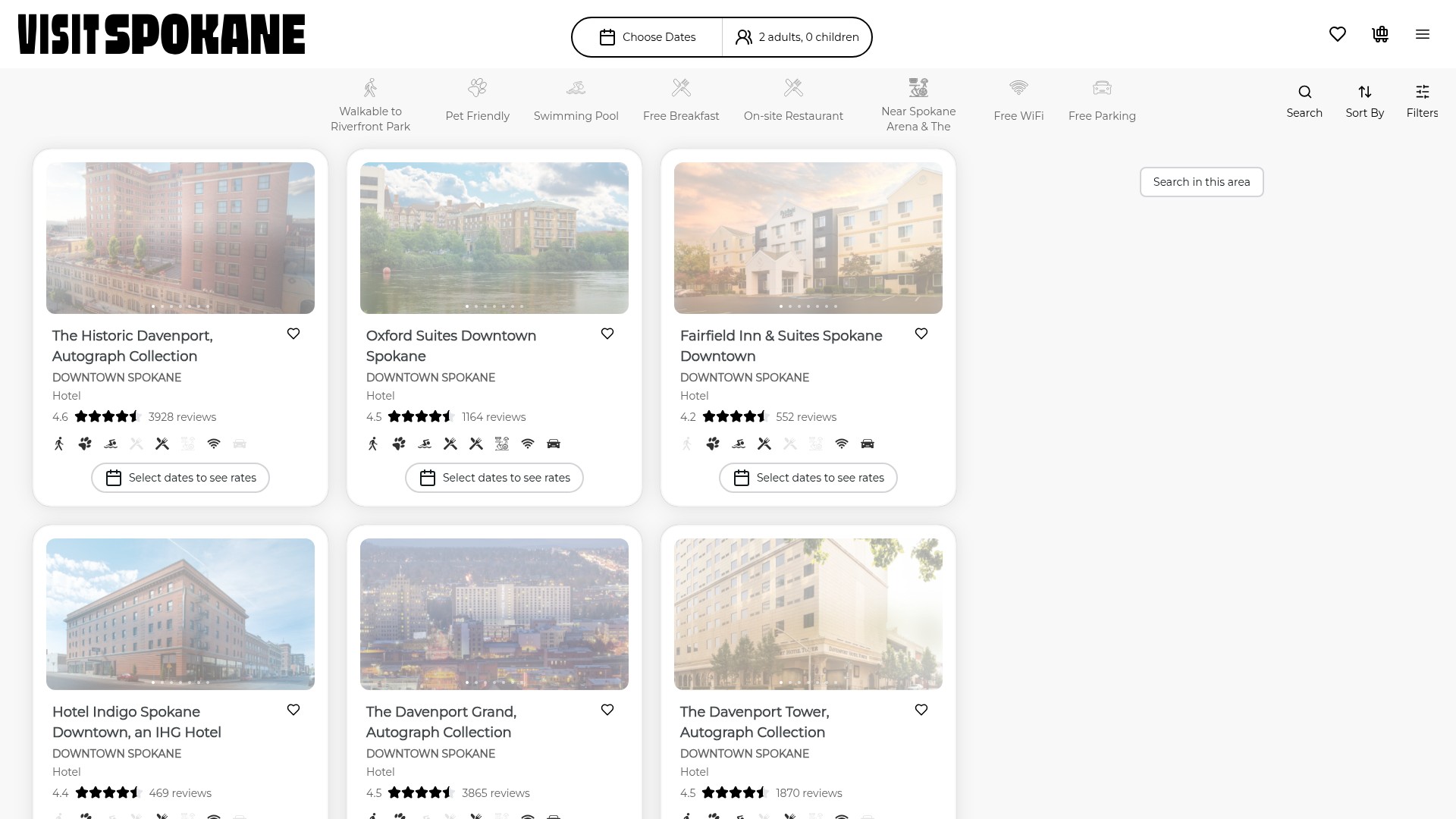Click paw icon on Fairfield Inn card
The height and width of the screenshot is (819, 1456).
[713, 444]
